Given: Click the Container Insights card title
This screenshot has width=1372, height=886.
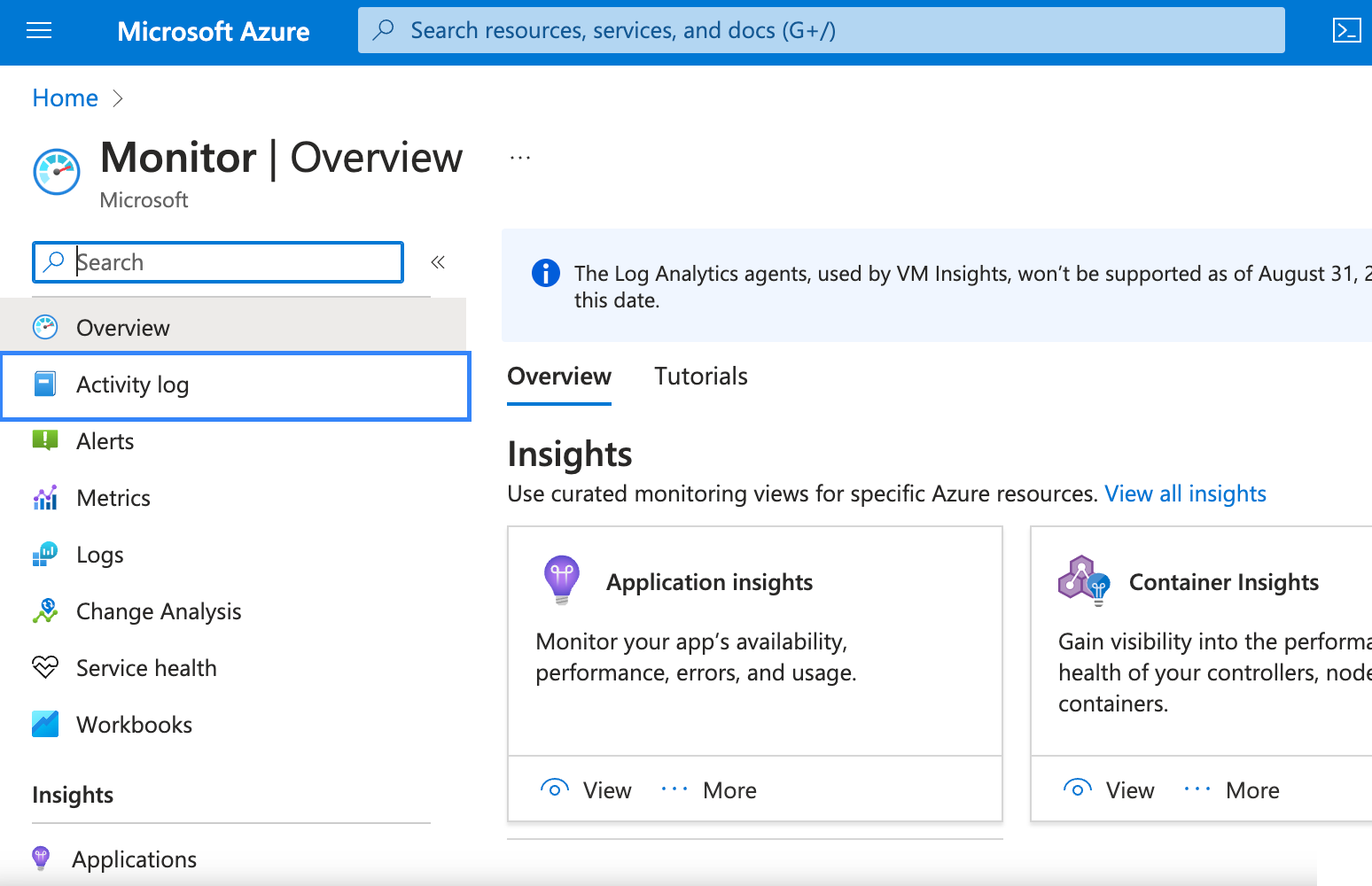Looking at the screenshot, I should click(x=1224, y=582).
